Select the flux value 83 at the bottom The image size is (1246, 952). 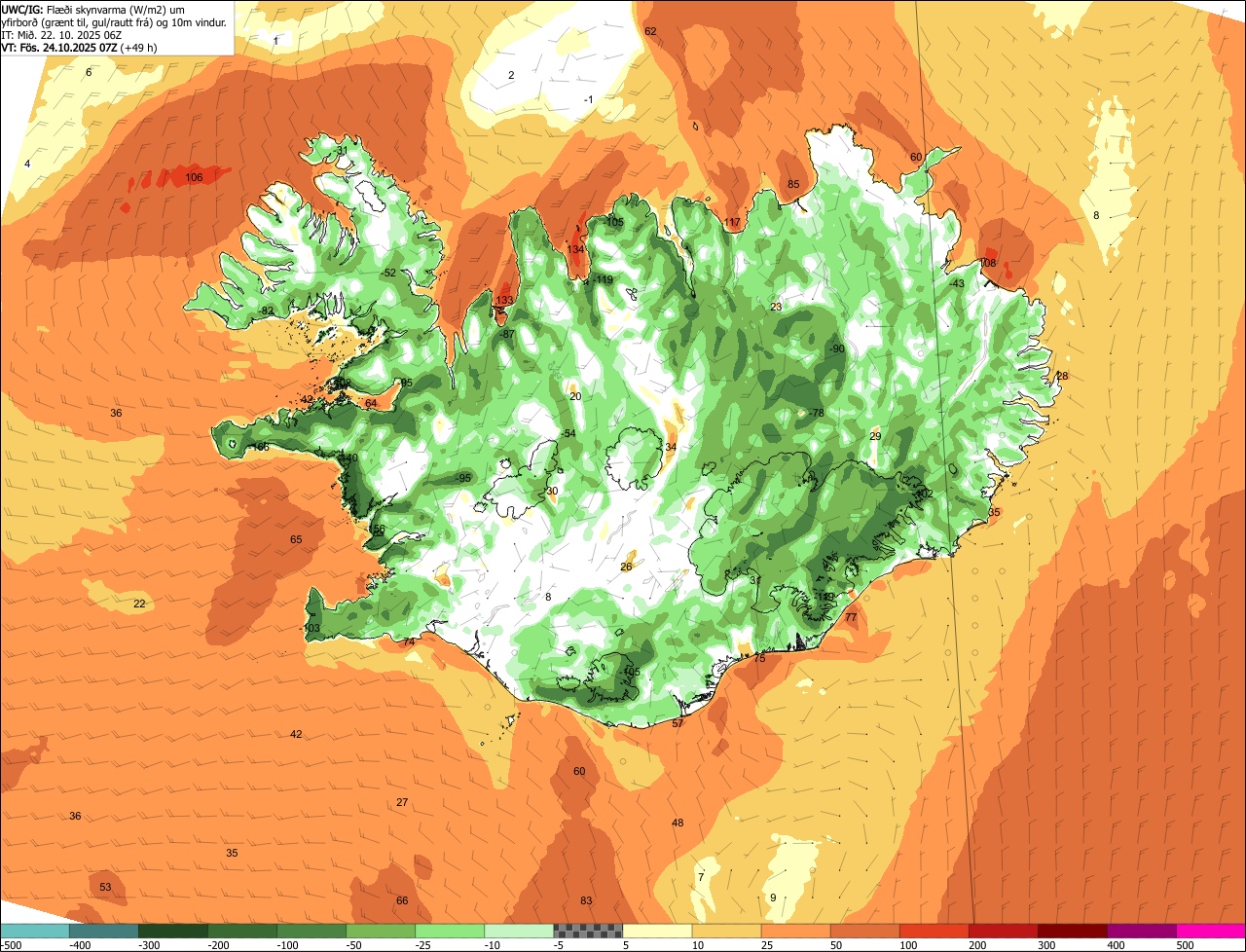pyautogui.click(x=586, y=900)
